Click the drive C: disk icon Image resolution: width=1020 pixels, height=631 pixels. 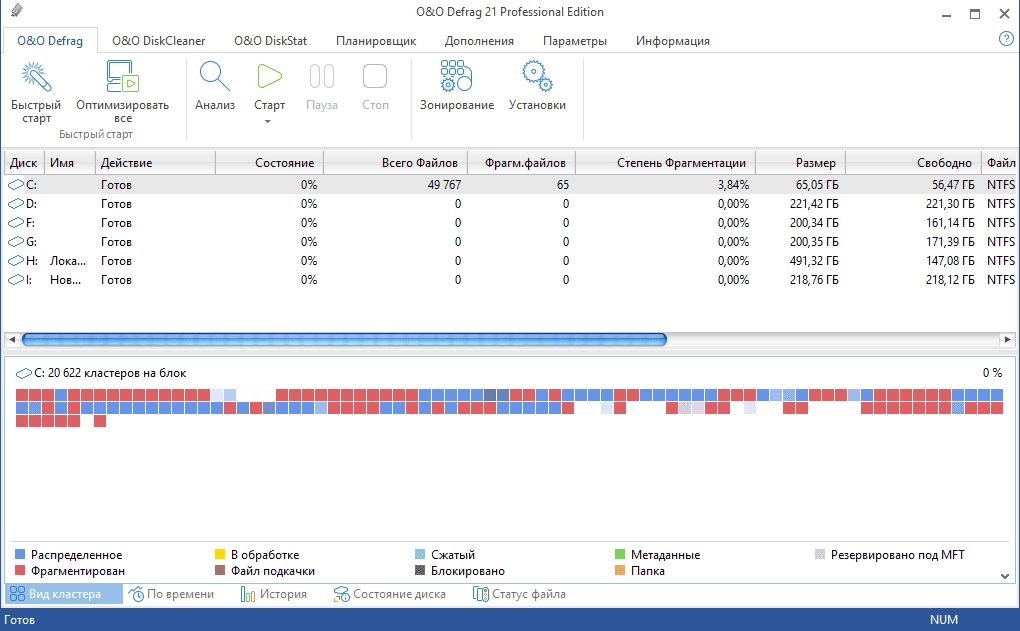tap(16, 185)
